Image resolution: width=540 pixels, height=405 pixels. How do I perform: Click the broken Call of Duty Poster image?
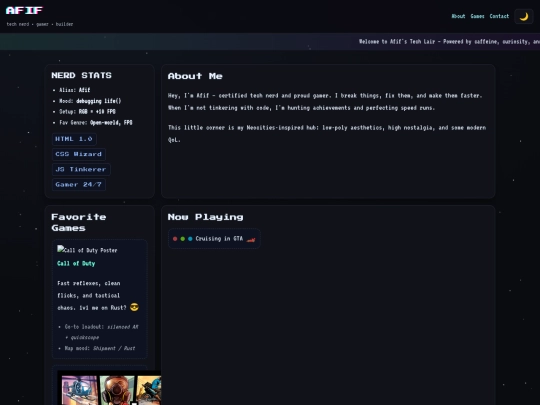point(87,250)
